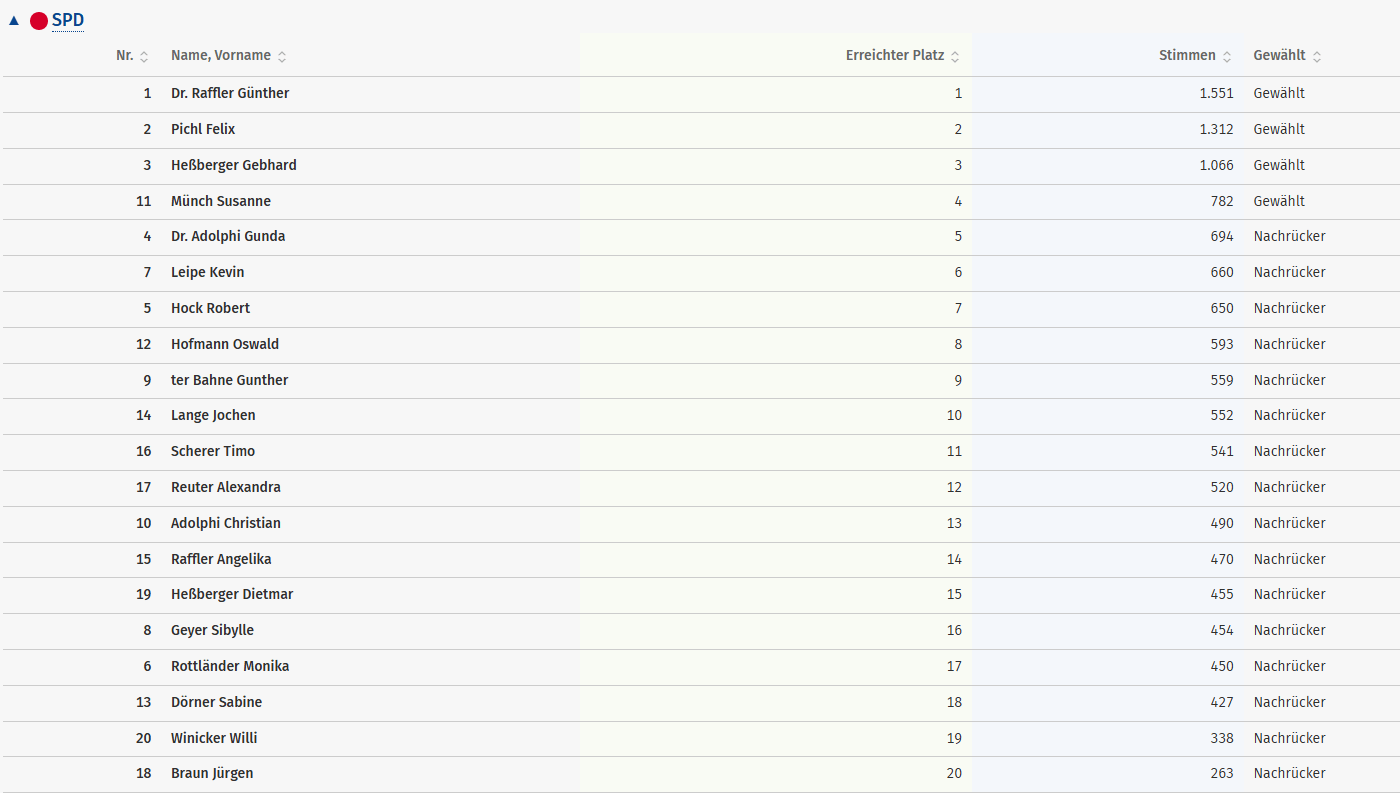1400x793 pixels.
Task: Click on candidate Pichl Felix
Action: (x=203, y=130)
